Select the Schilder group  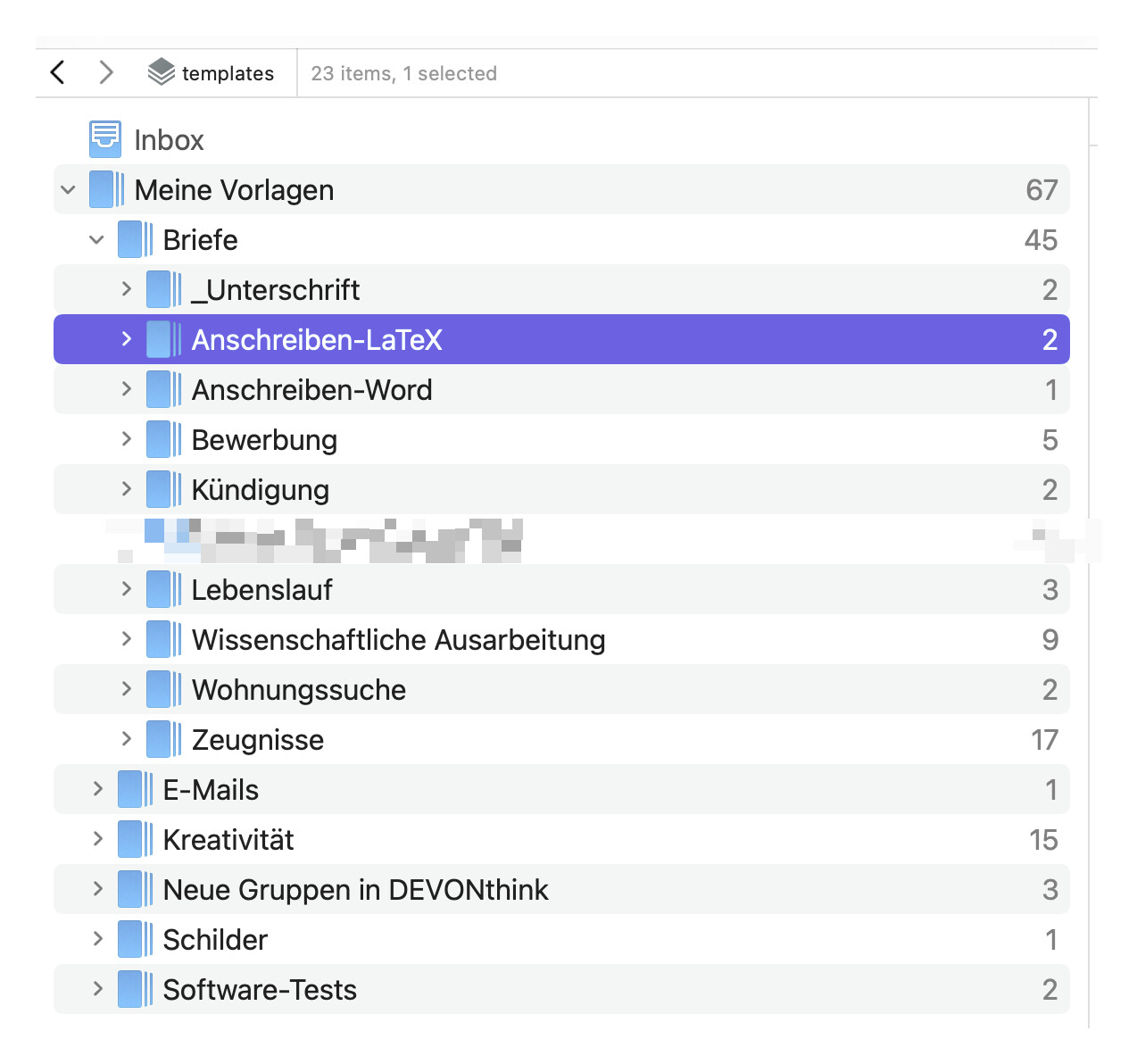click(x=215, y=939)
